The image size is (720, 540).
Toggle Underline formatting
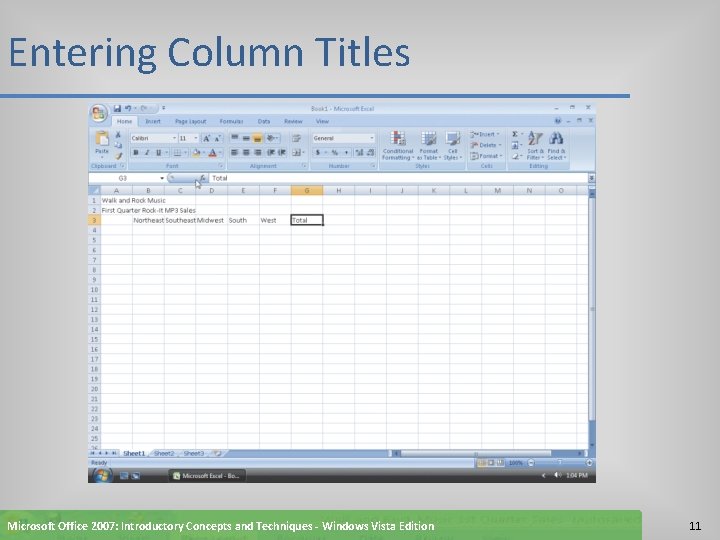[x=158, y=152]
